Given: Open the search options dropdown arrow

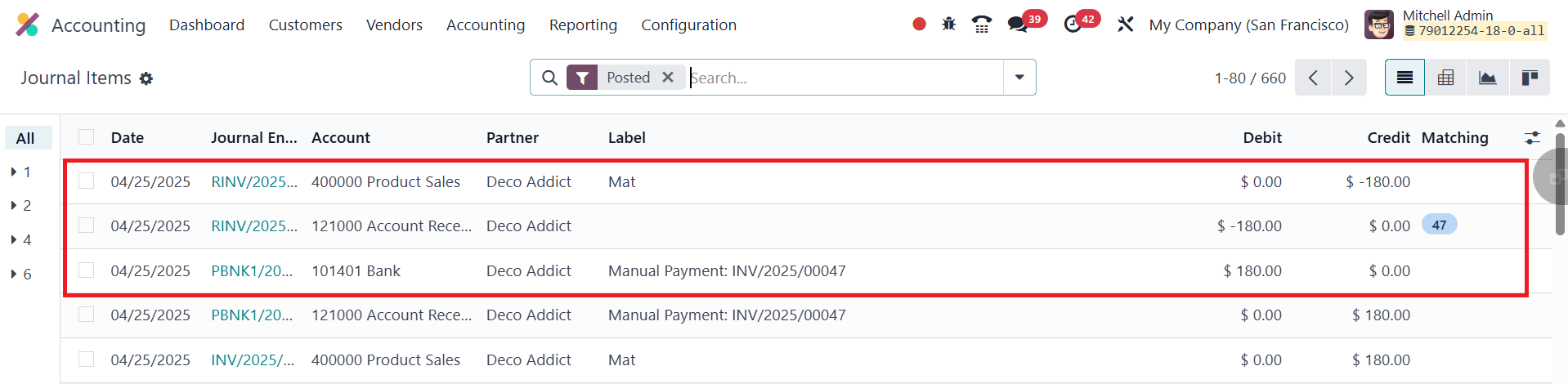Looking at the screenshot, I should point(1019,78).
